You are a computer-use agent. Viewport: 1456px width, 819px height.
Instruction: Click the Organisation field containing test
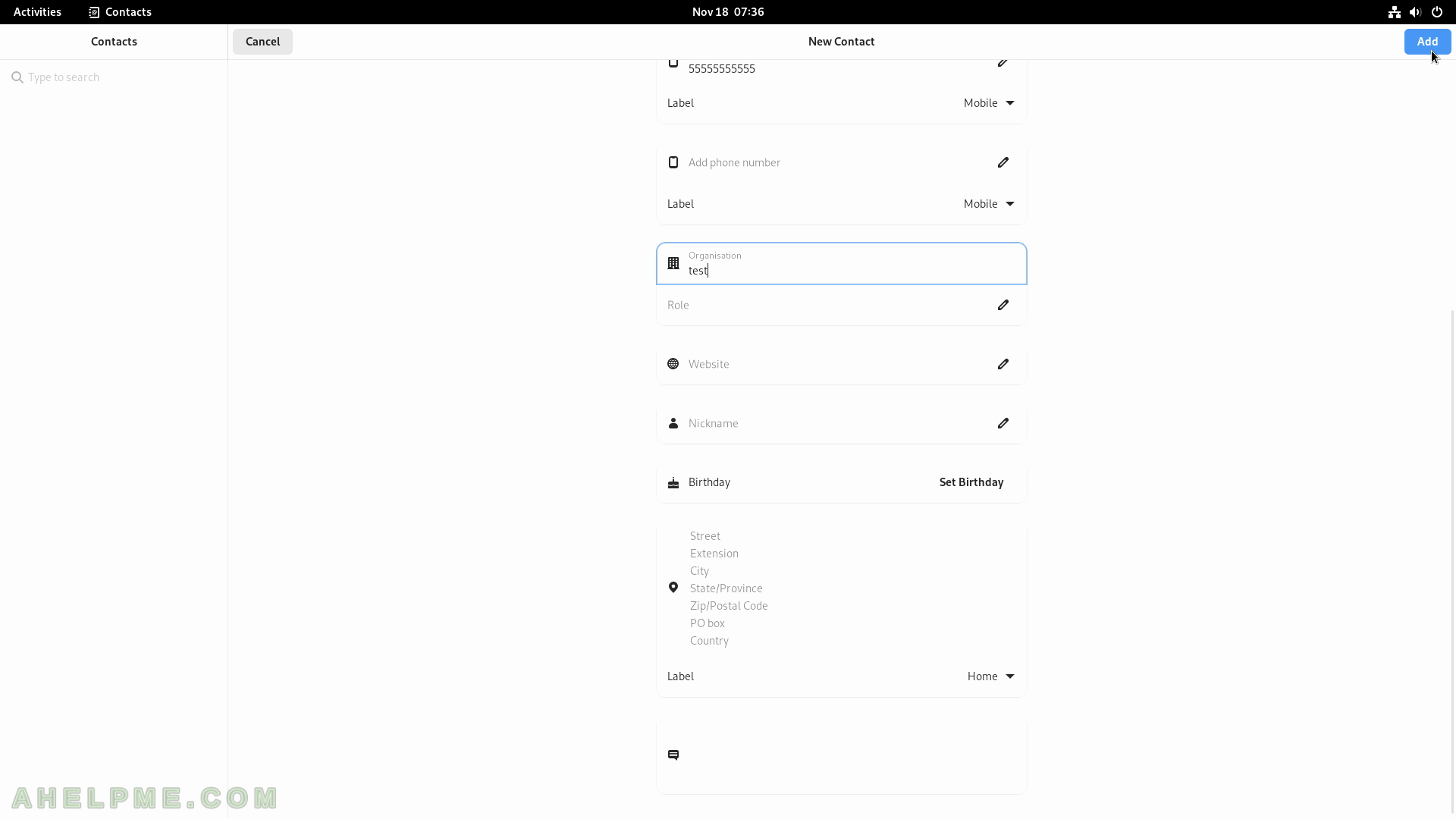point(841,264)
